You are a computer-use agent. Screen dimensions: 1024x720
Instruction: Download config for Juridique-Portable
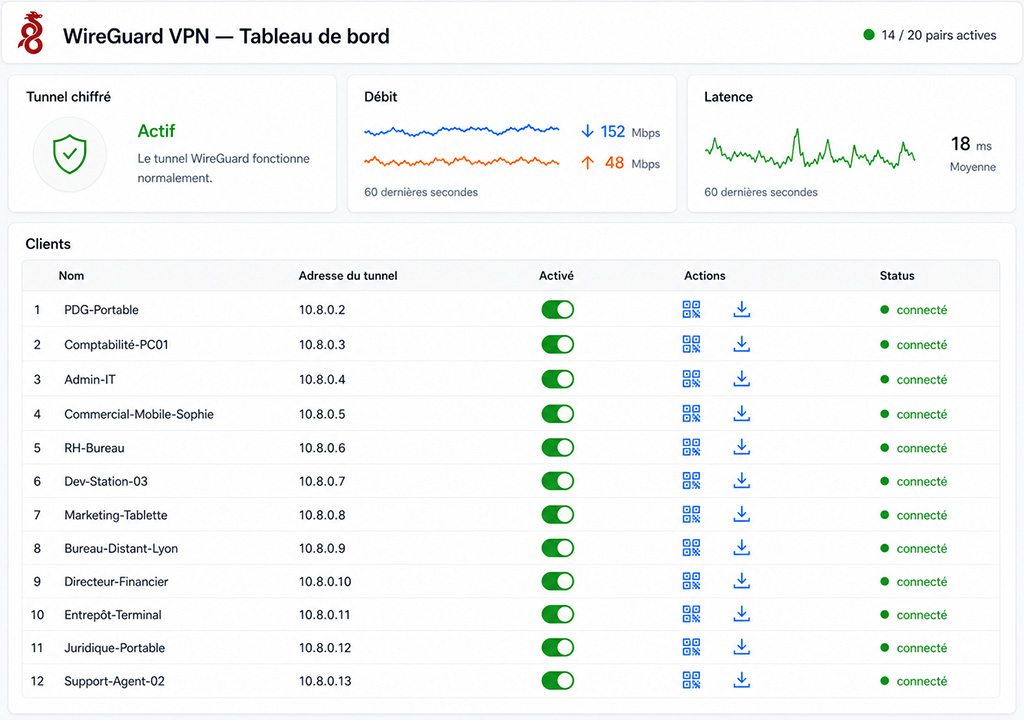pos(741,647)
